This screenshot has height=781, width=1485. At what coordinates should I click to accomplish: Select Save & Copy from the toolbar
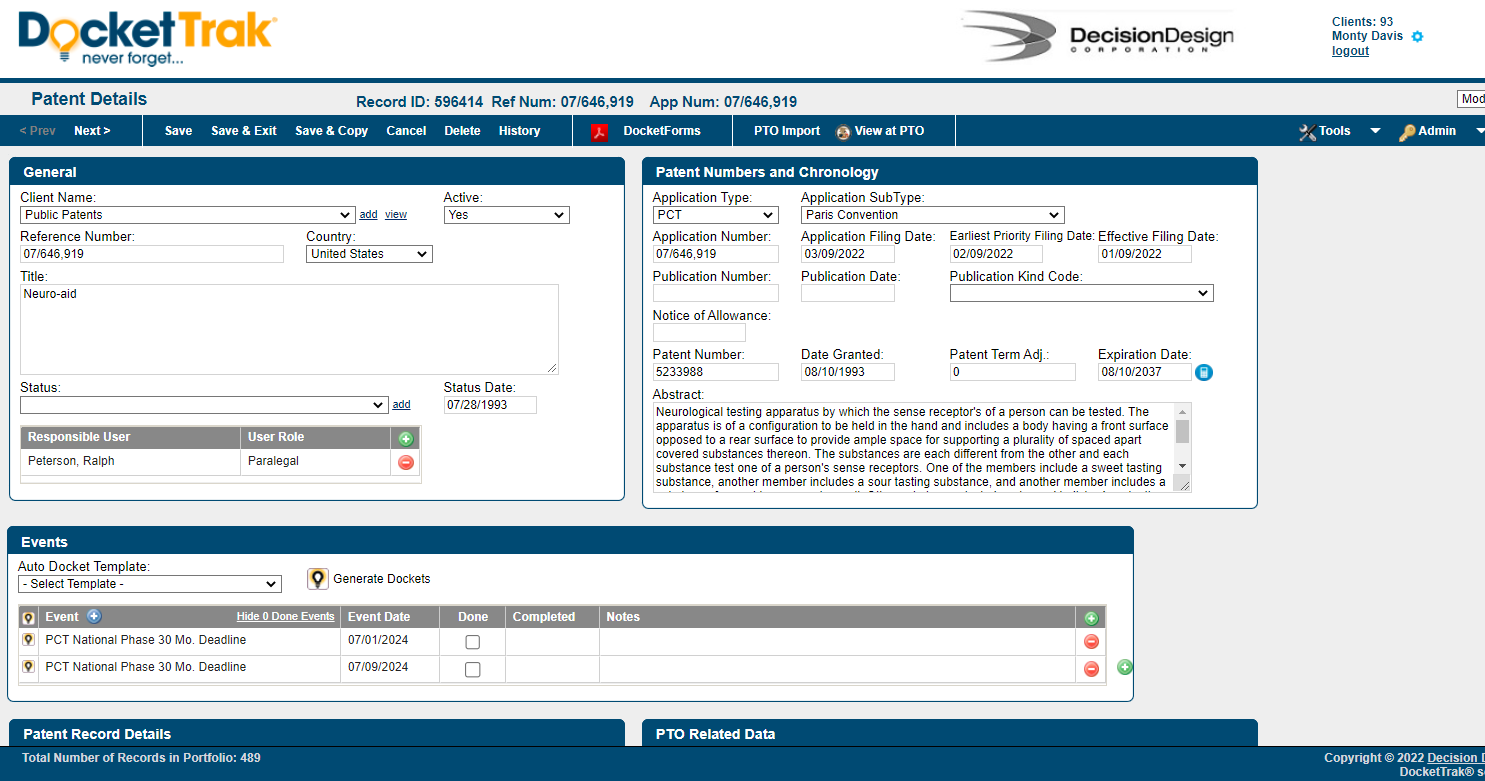[x=331, y=130]
